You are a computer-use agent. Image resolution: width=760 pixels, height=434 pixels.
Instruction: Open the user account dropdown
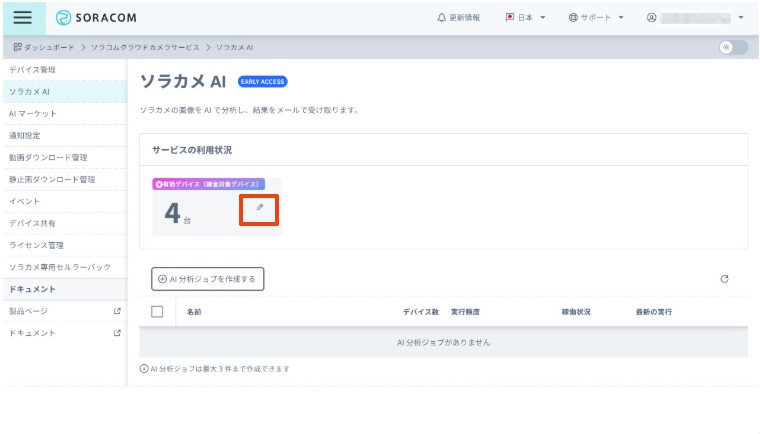695,17
